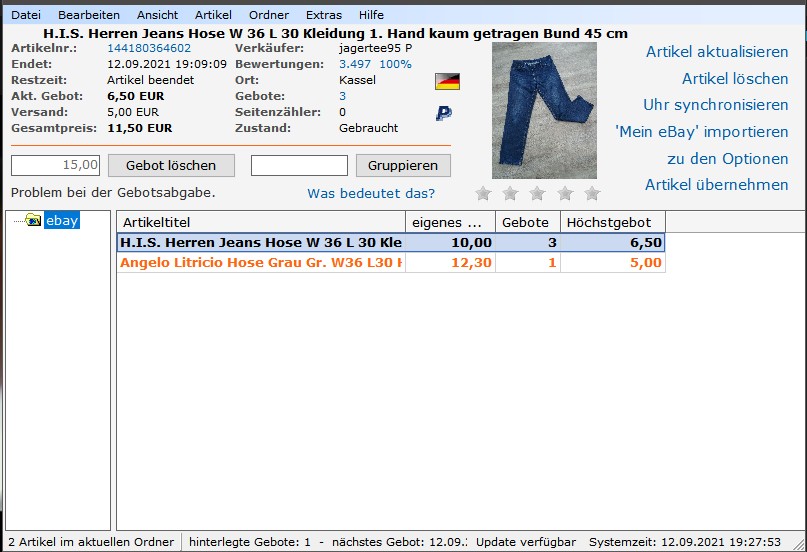Image resolution: width=807 pixels, height=552 pixels.
Task: Open the Ordner menu
Action: [x=269, y=15]
